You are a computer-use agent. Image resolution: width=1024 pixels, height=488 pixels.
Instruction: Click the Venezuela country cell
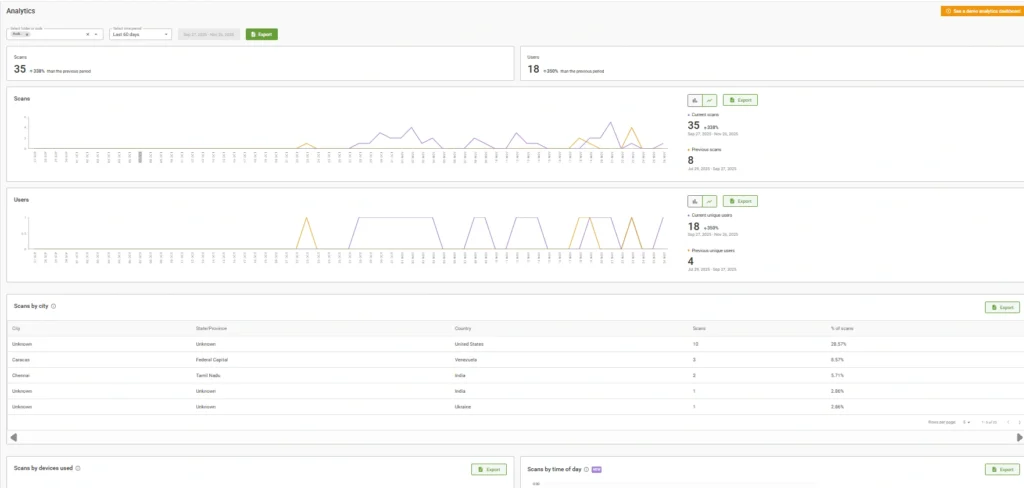(x=466, y=359)
